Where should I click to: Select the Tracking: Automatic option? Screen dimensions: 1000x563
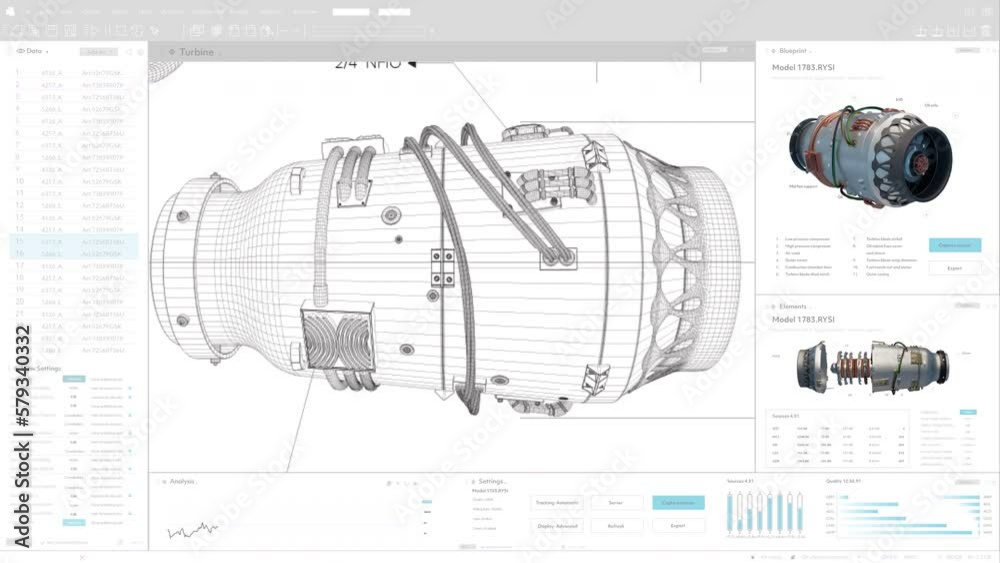(557, 502)
